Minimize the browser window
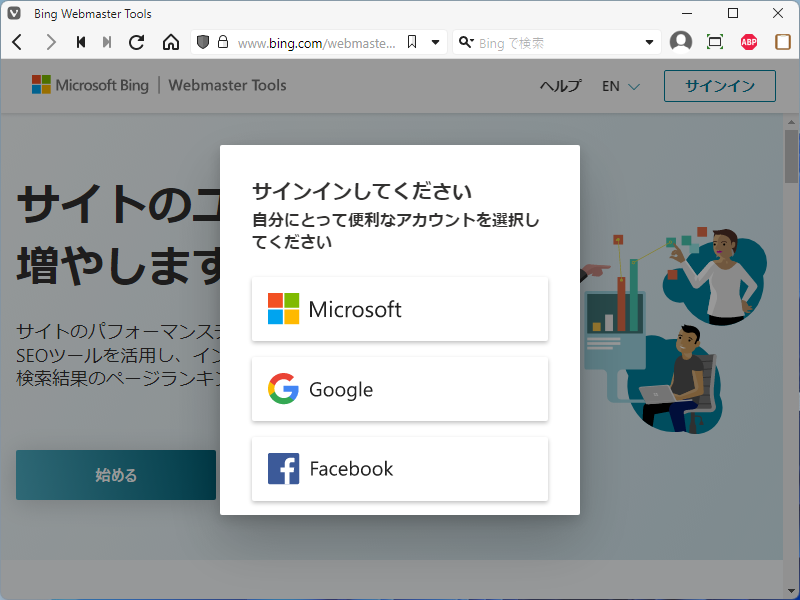Screen dimensions: 800x600 (687, 13)
